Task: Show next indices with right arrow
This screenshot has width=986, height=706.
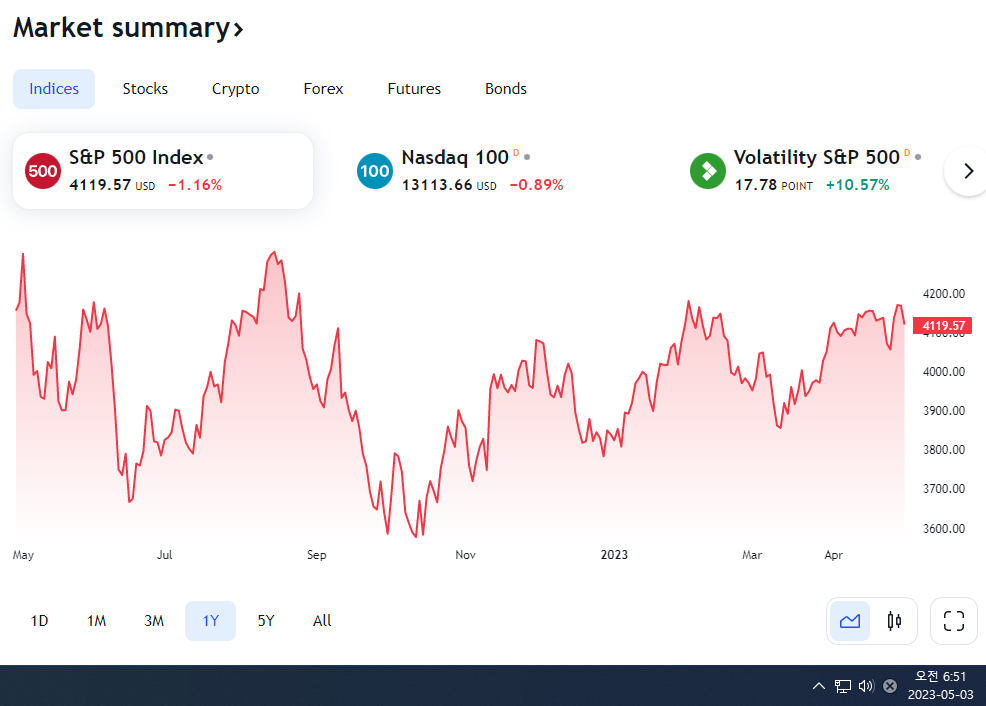Action: (968, 171)
